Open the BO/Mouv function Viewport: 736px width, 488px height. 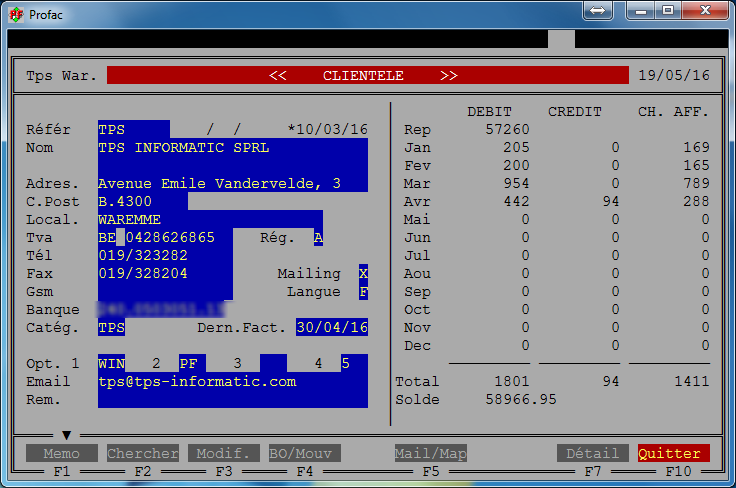point(304,454)
